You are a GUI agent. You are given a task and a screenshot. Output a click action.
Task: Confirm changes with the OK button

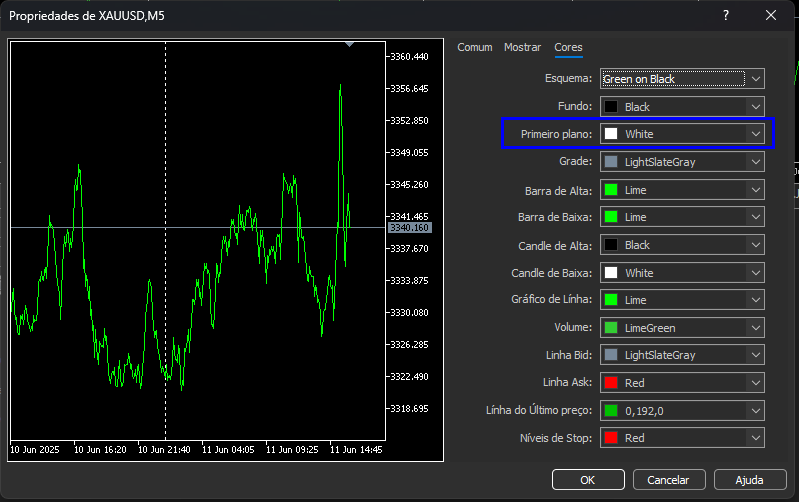pos(588,480)
